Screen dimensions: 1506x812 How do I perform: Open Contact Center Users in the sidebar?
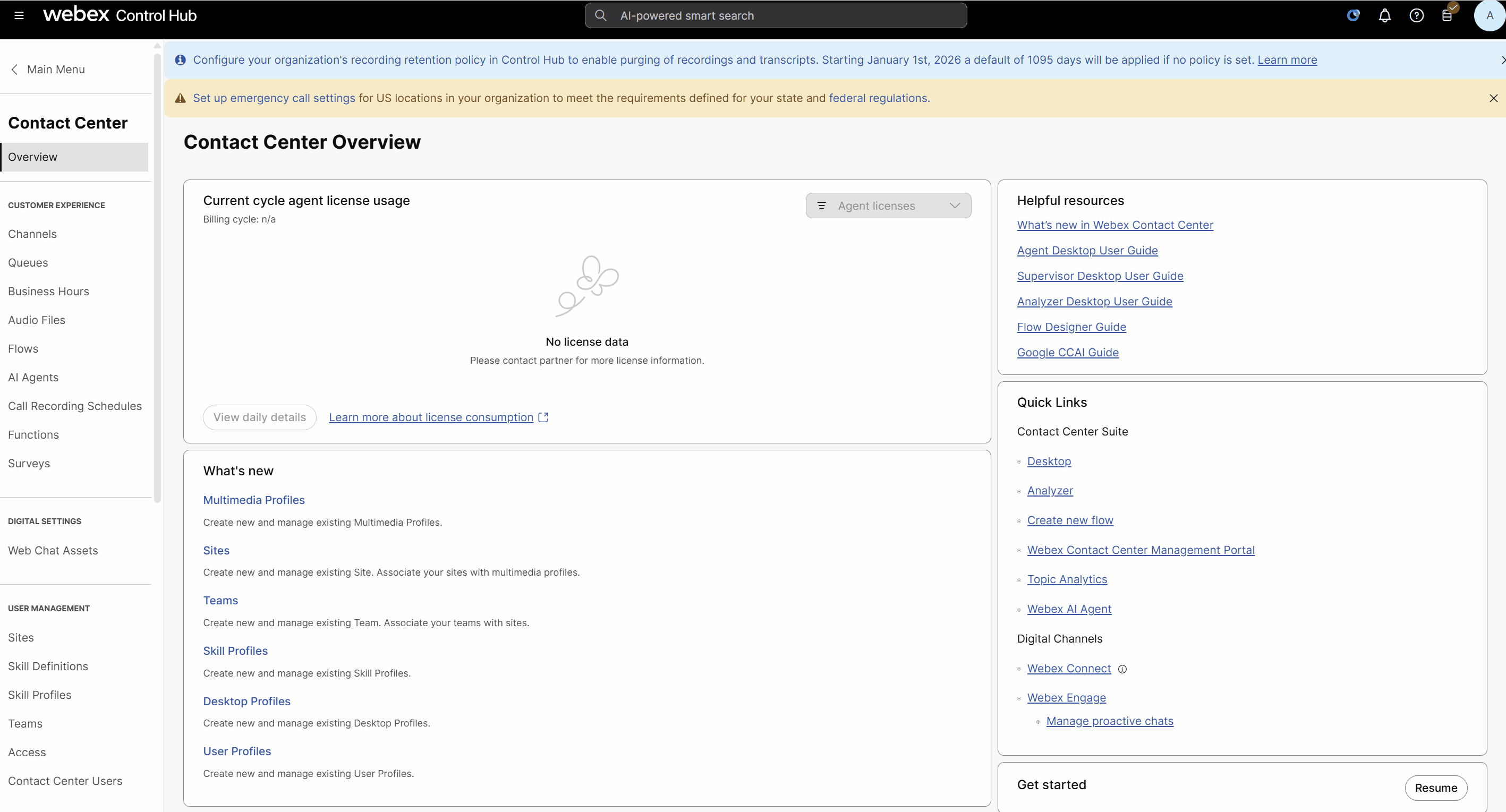(65, 781)
